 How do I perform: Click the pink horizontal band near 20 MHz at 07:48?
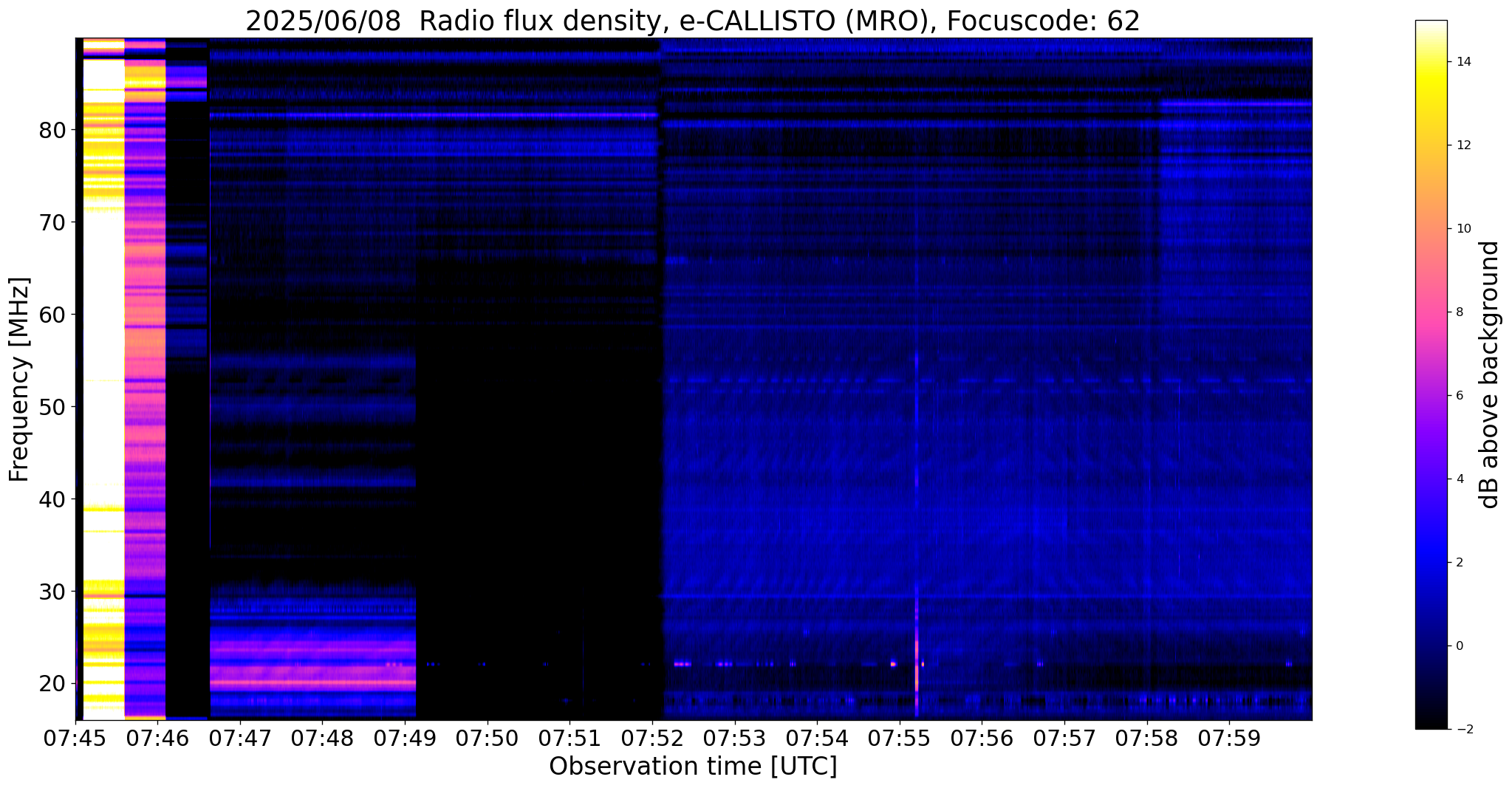point(314,682)
